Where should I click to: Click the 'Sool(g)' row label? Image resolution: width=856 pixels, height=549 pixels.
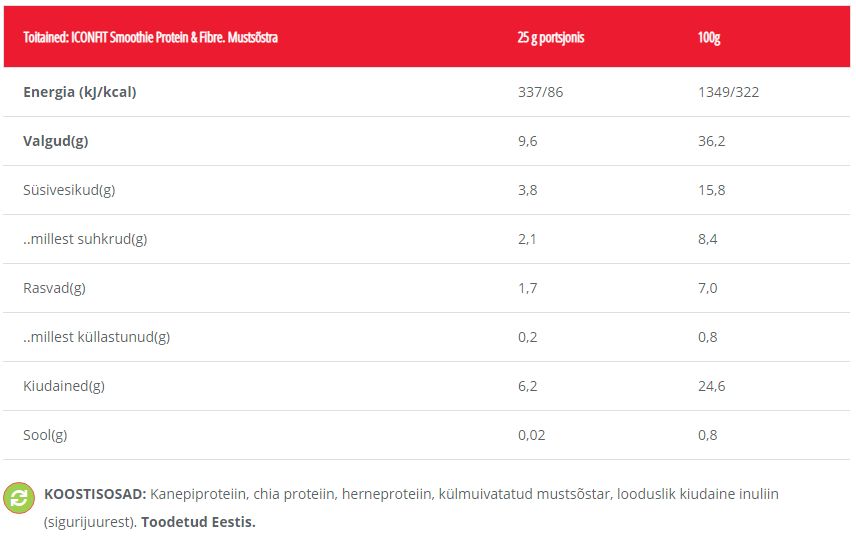tap(45, 435)
